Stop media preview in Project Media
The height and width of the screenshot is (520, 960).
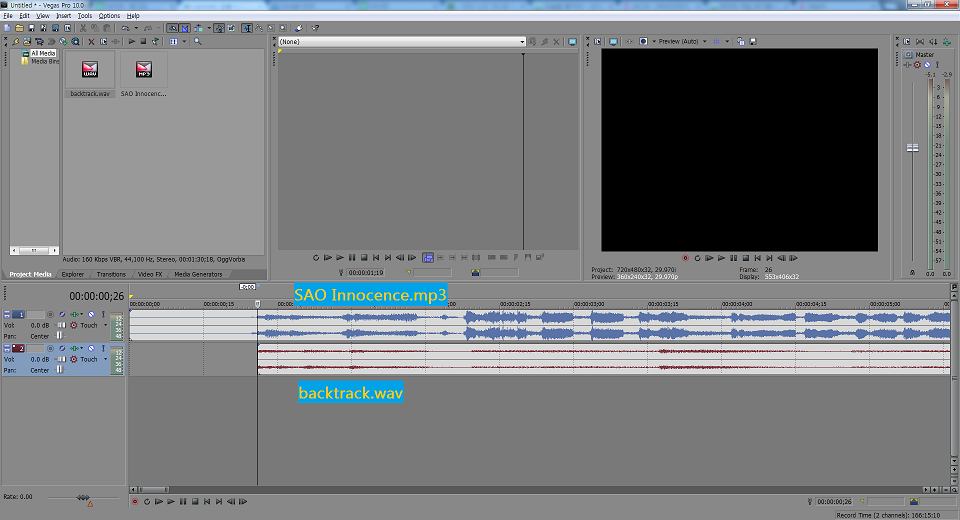[x=143, y=42]
